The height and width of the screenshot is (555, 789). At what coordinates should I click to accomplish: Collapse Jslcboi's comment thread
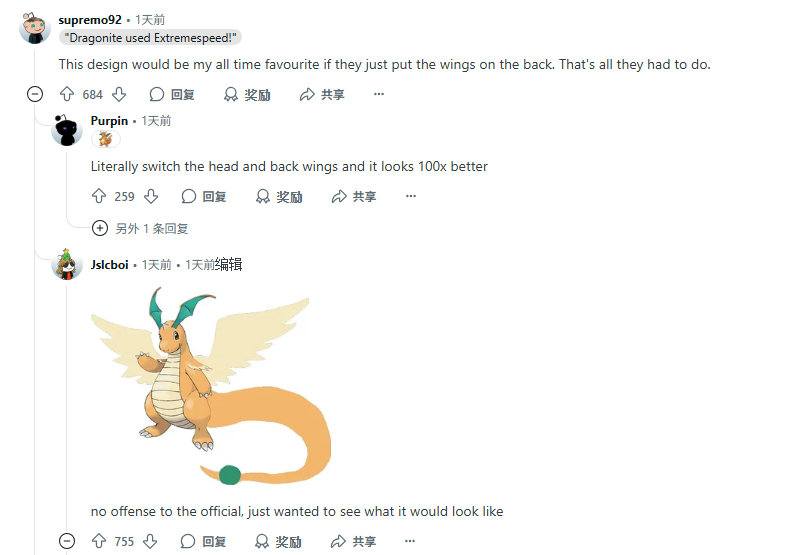click(67, 541)
